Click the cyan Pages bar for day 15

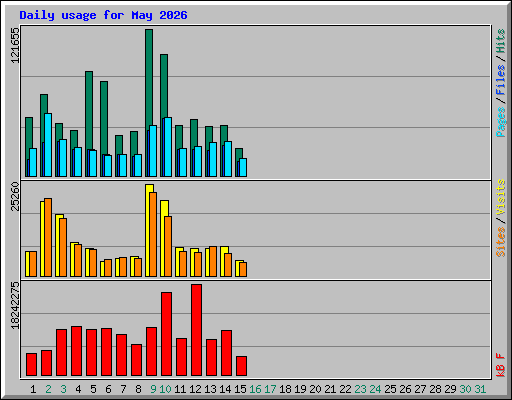243,168
